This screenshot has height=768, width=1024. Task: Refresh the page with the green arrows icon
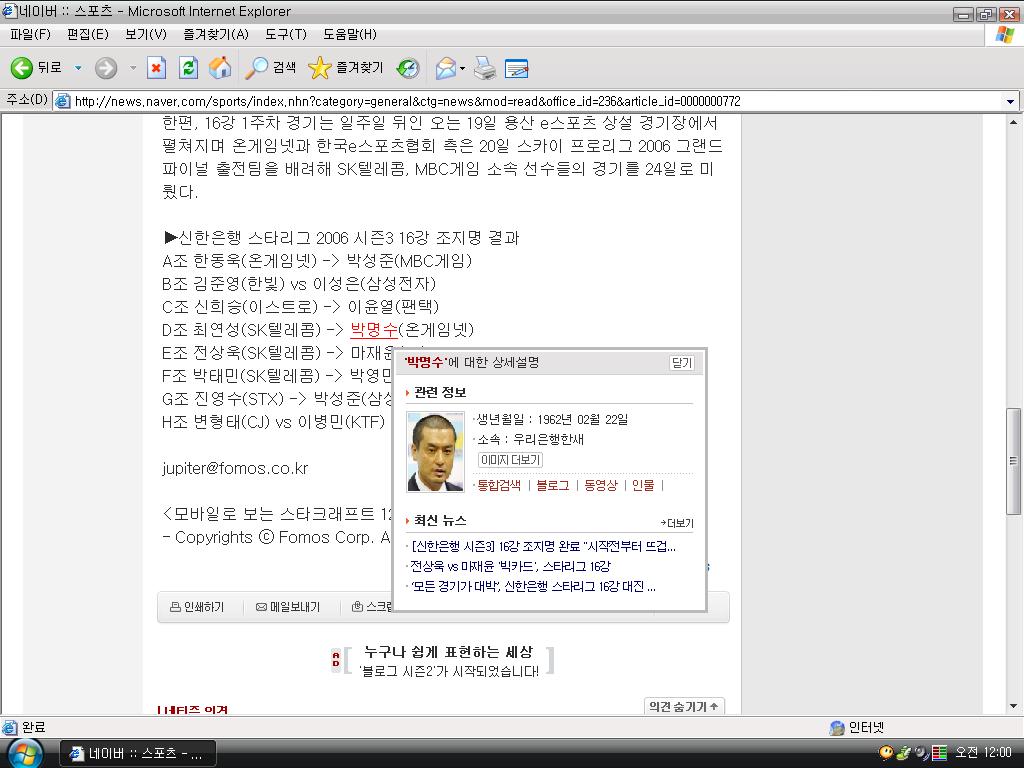[188, 67]
